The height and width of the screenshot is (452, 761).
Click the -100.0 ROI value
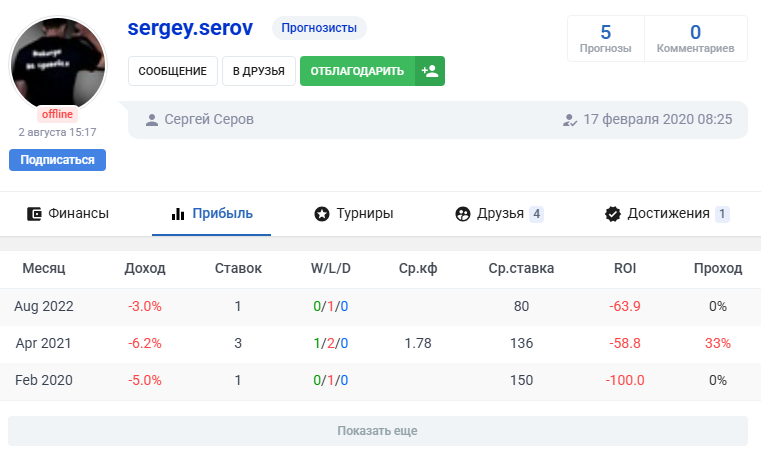[625, 380]
